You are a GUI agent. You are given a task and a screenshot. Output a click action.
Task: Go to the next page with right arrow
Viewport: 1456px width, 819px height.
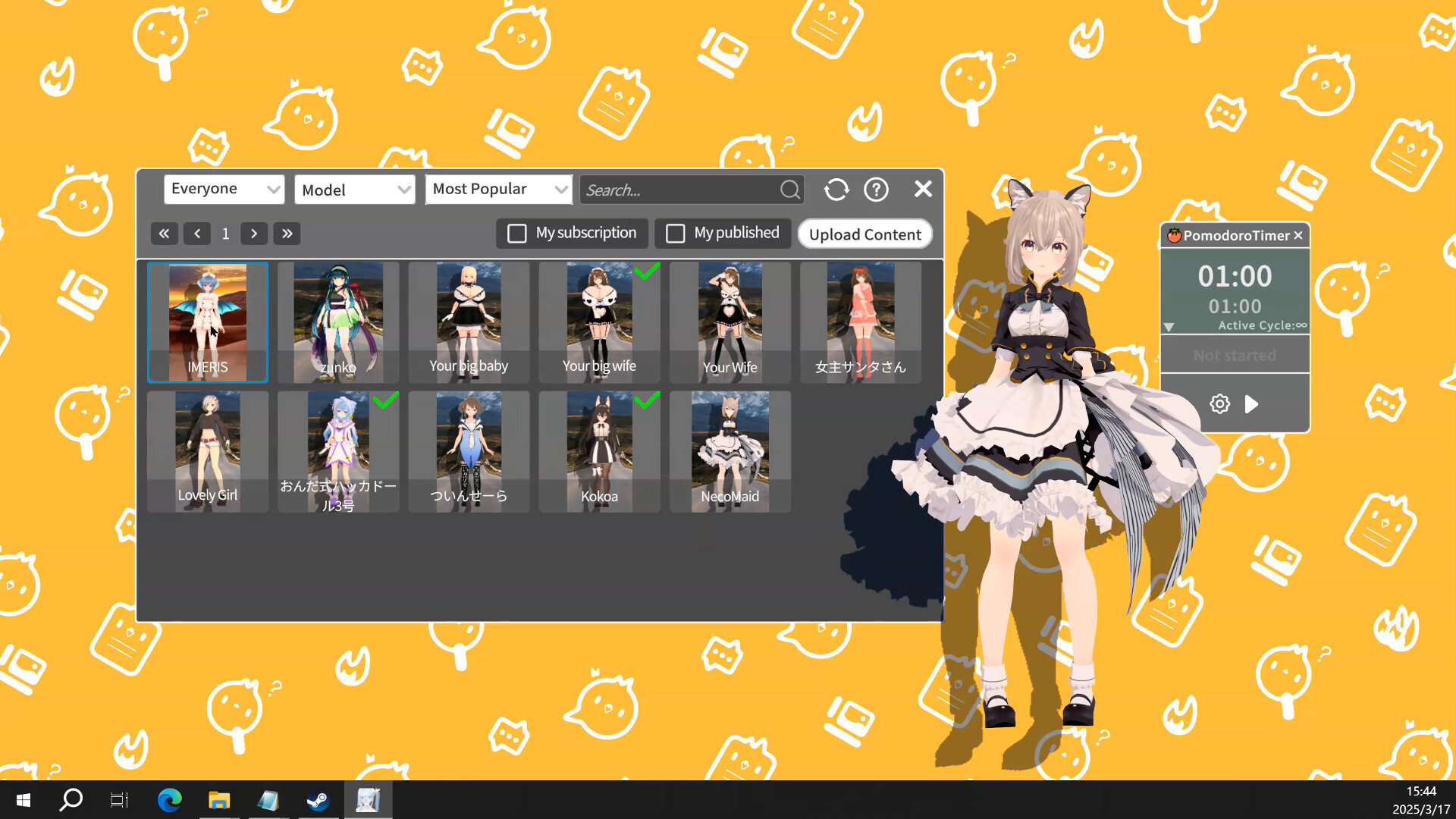pos(254,233)
